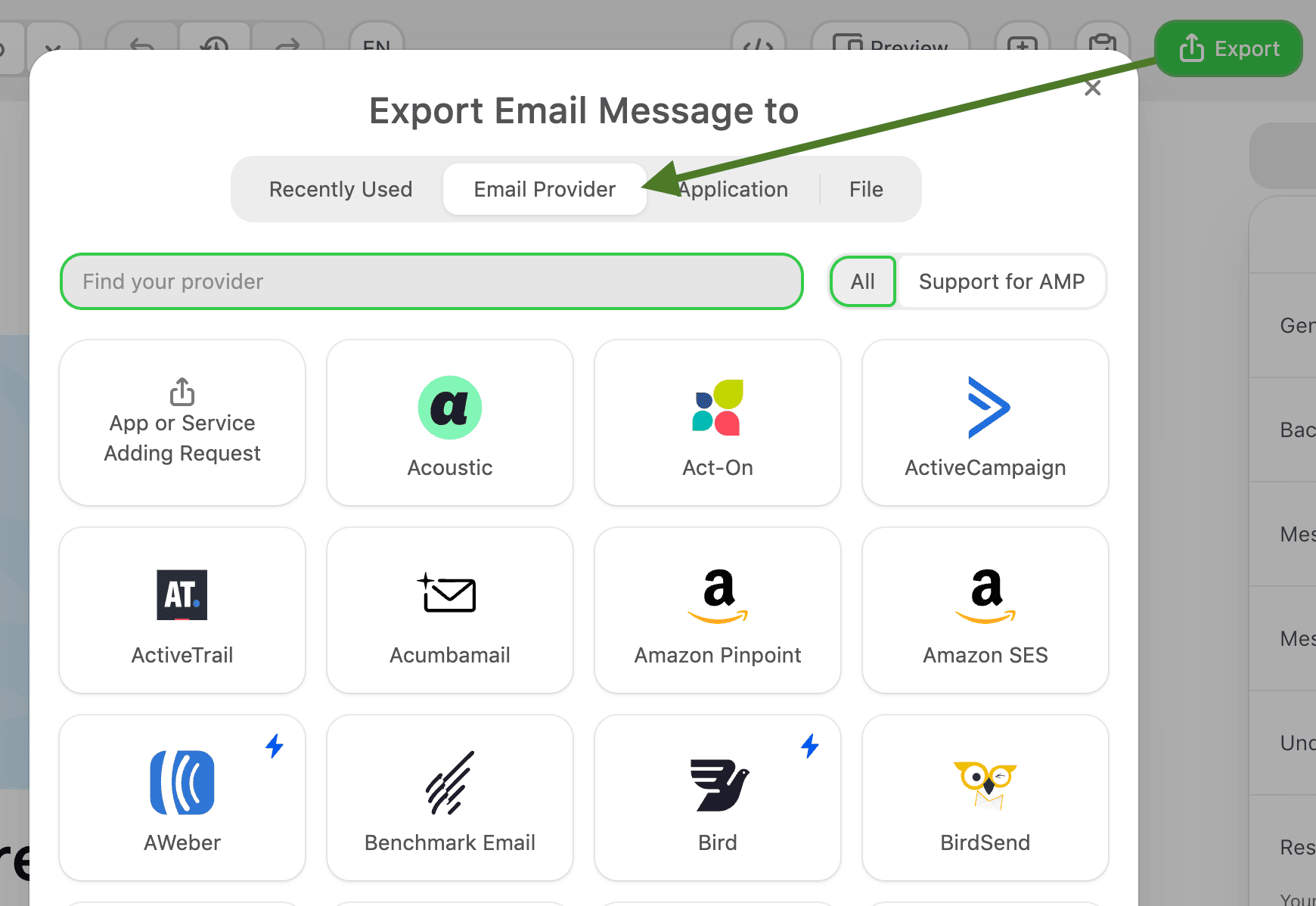This screenshot has height=906, width=1316.
Task: Click the AMP lightning icon on Bird card
Action: tap(810, 746)
